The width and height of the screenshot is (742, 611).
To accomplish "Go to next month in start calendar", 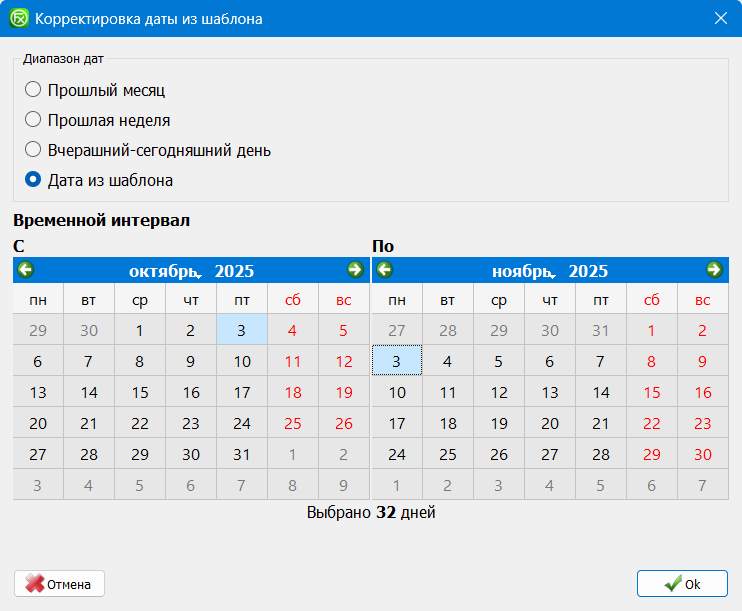I will [x=355, y=270].
